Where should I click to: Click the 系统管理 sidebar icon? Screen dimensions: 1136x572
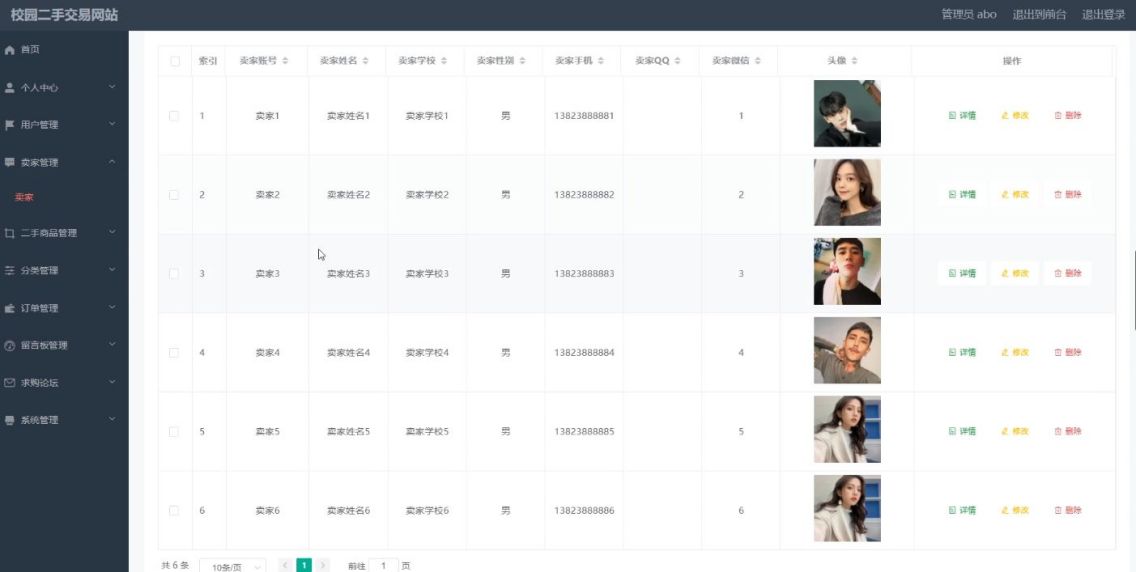9,420
